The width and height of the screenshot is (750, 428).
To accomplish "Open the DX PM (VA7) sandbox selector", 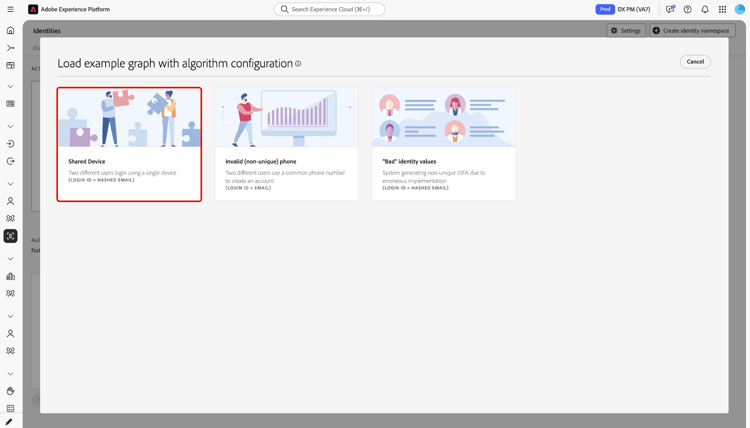I will [x=634, y=9].
